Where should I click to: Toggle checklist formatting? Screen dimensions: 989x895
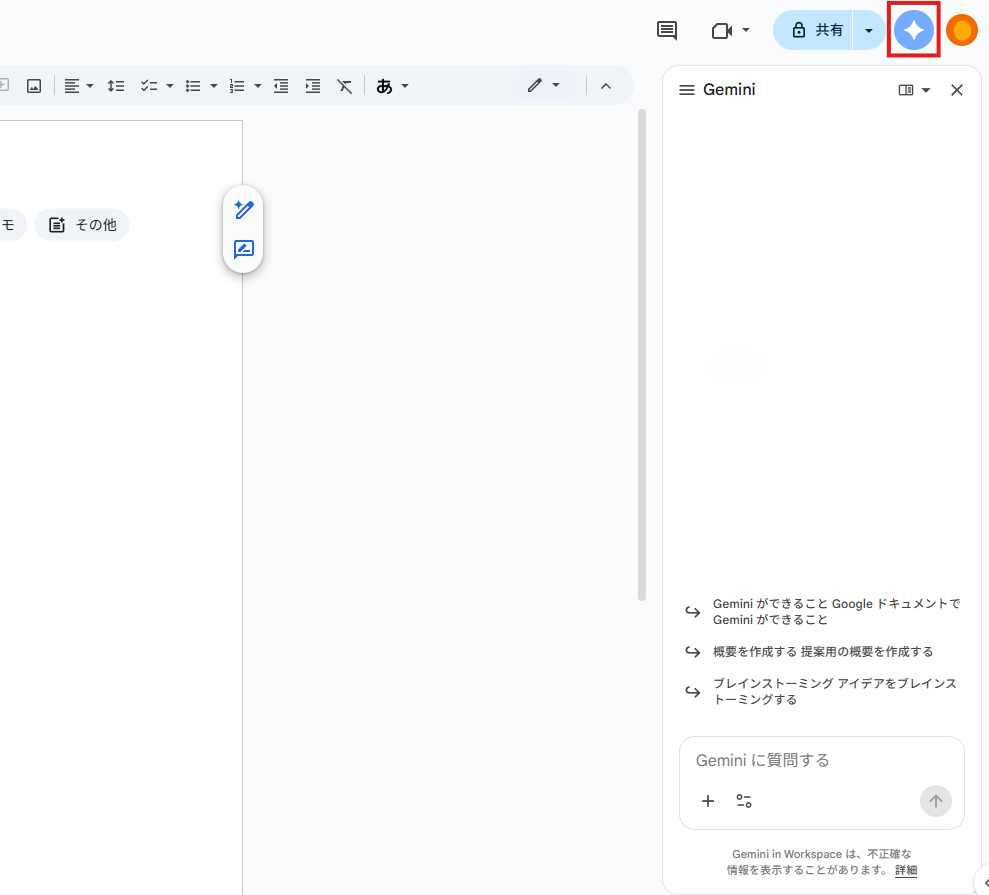150,85
